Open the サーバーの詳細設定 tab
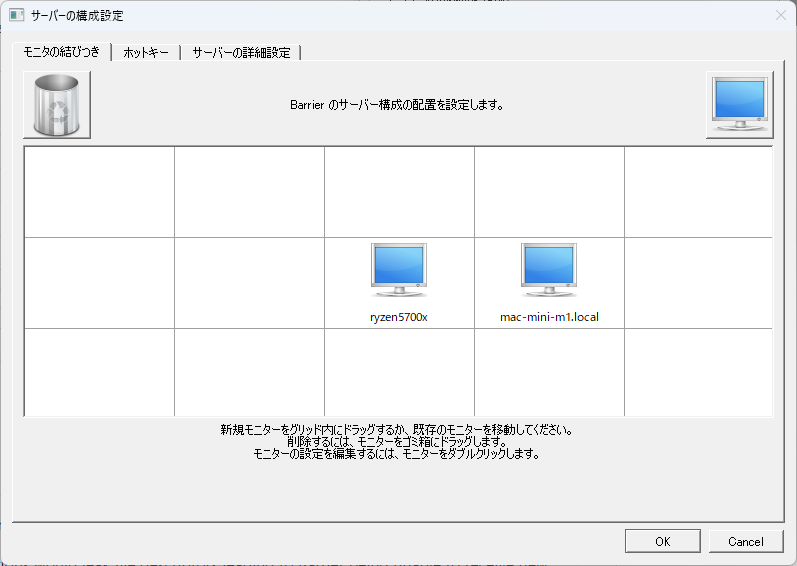 [x=241, y=52]
